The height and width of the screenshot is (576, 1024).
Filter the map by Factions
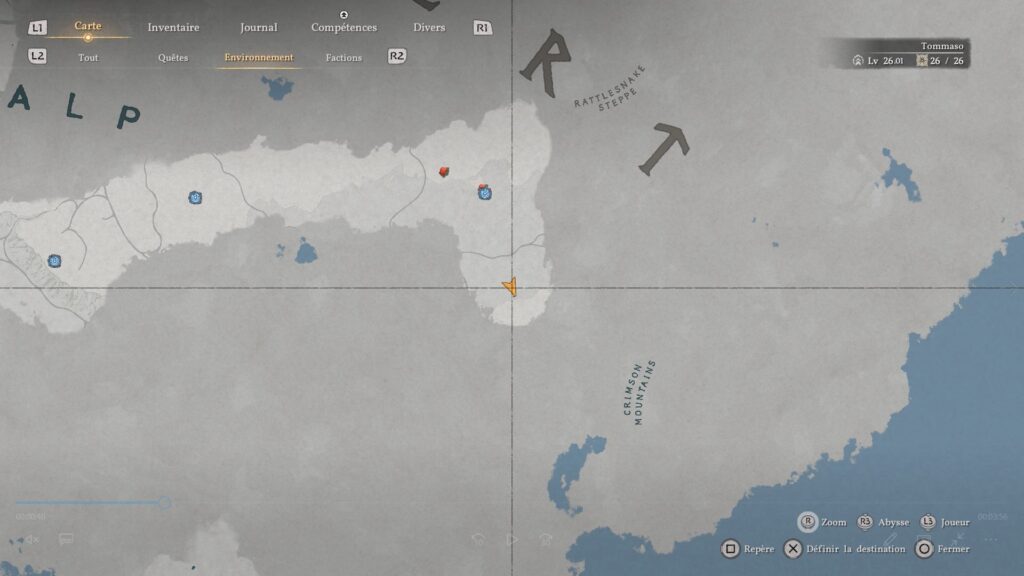343,58
